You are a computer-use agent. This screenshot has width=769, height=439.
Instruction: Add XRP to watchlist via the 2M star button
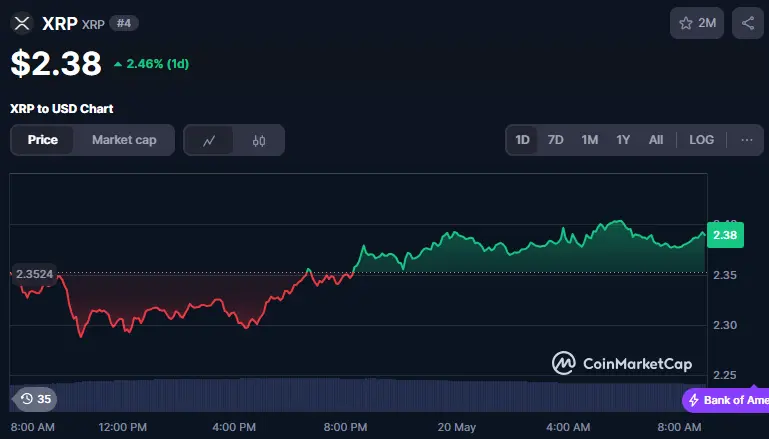[697, 23]
